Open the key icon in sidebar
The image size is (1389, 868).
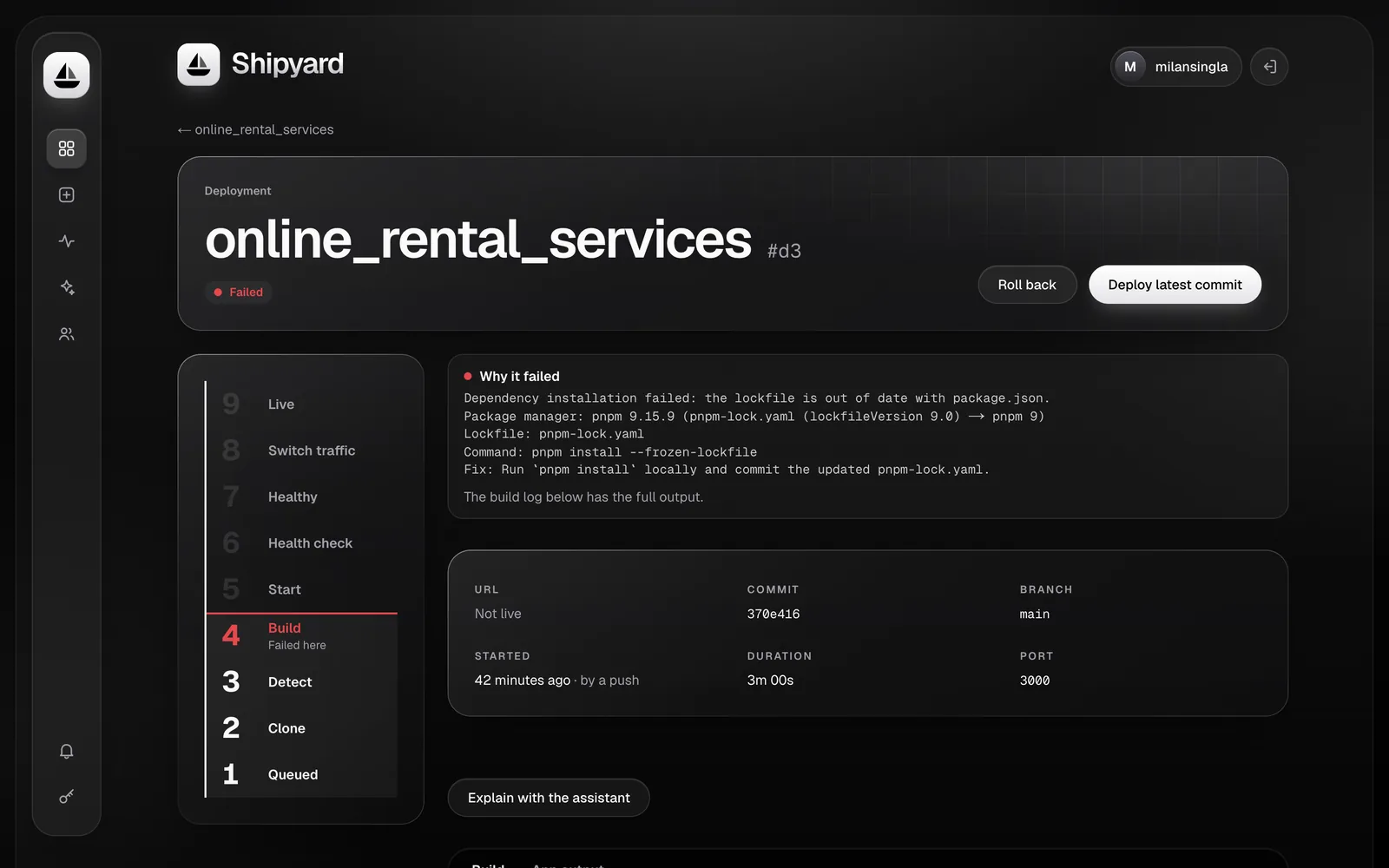pyautogui.click(x=67, y=797)
